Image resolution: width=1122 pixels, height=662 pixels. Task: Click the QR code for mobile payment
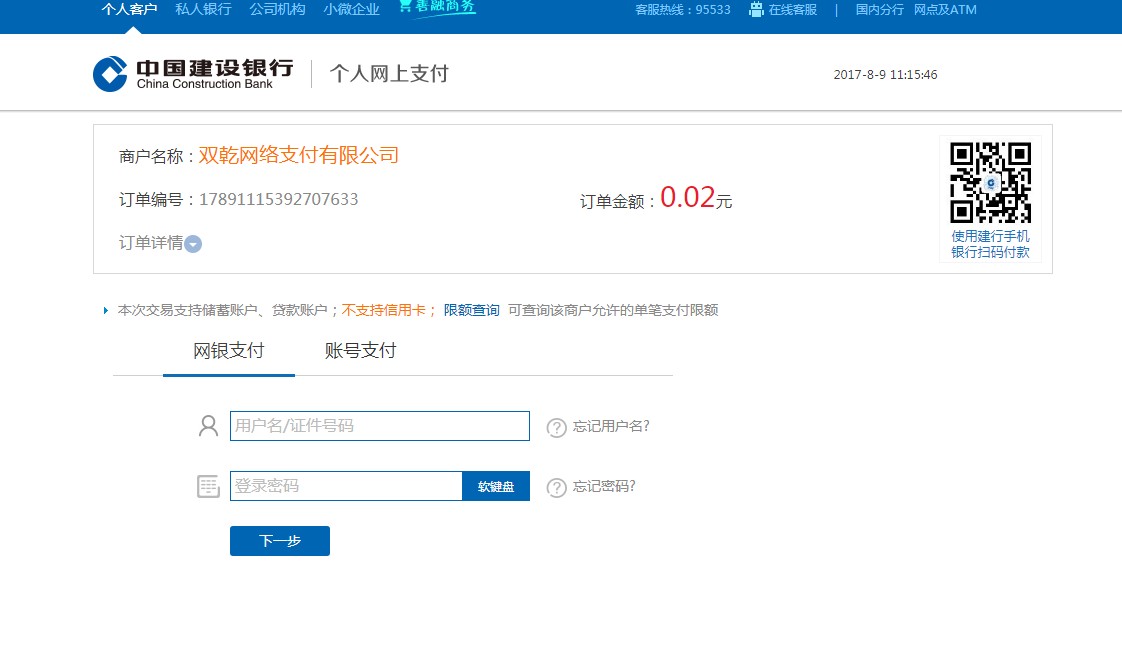[x=990, y=182]
